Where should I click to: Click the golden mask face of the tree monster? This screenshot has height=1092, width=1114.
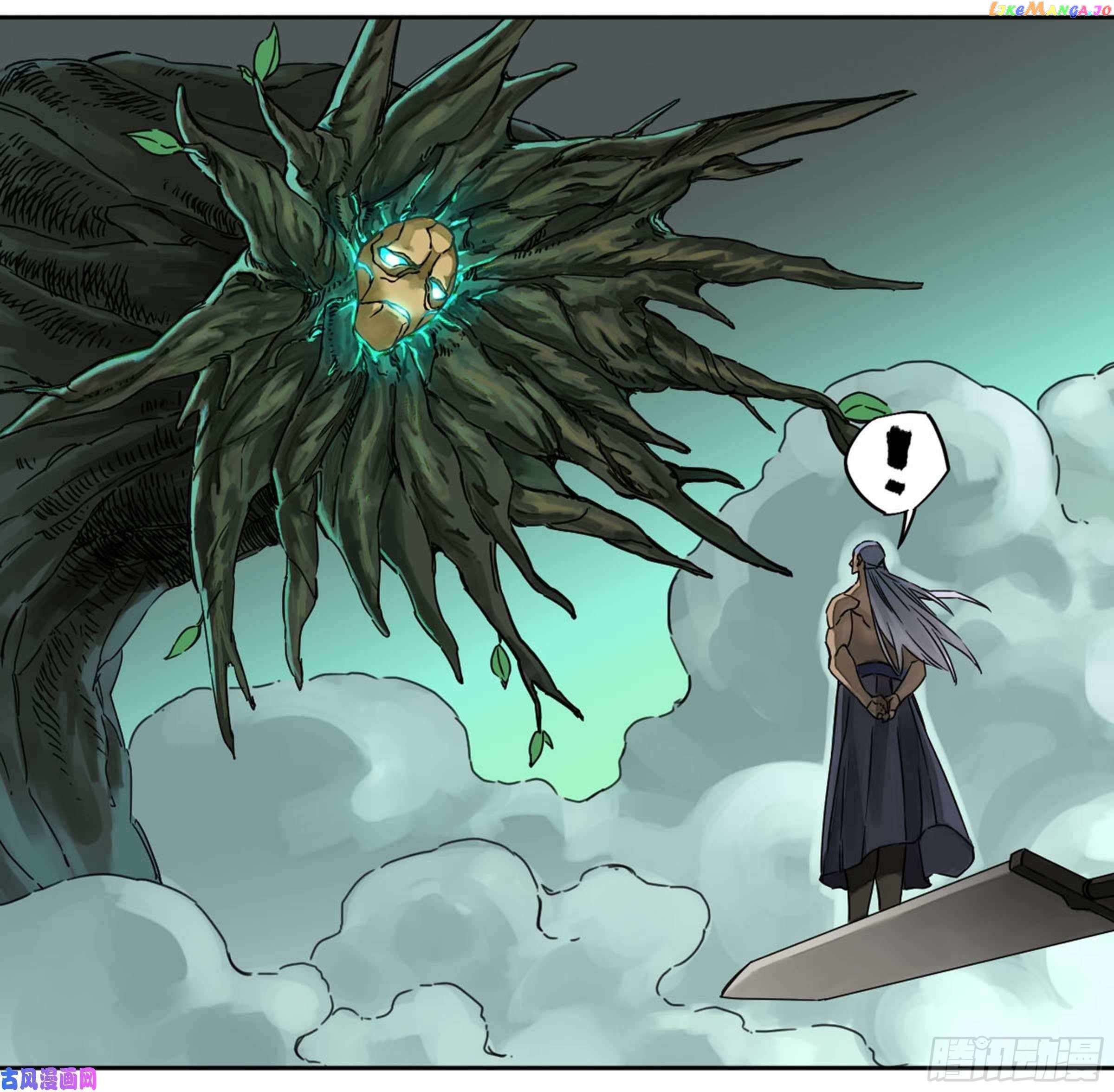tap(407, 287)
